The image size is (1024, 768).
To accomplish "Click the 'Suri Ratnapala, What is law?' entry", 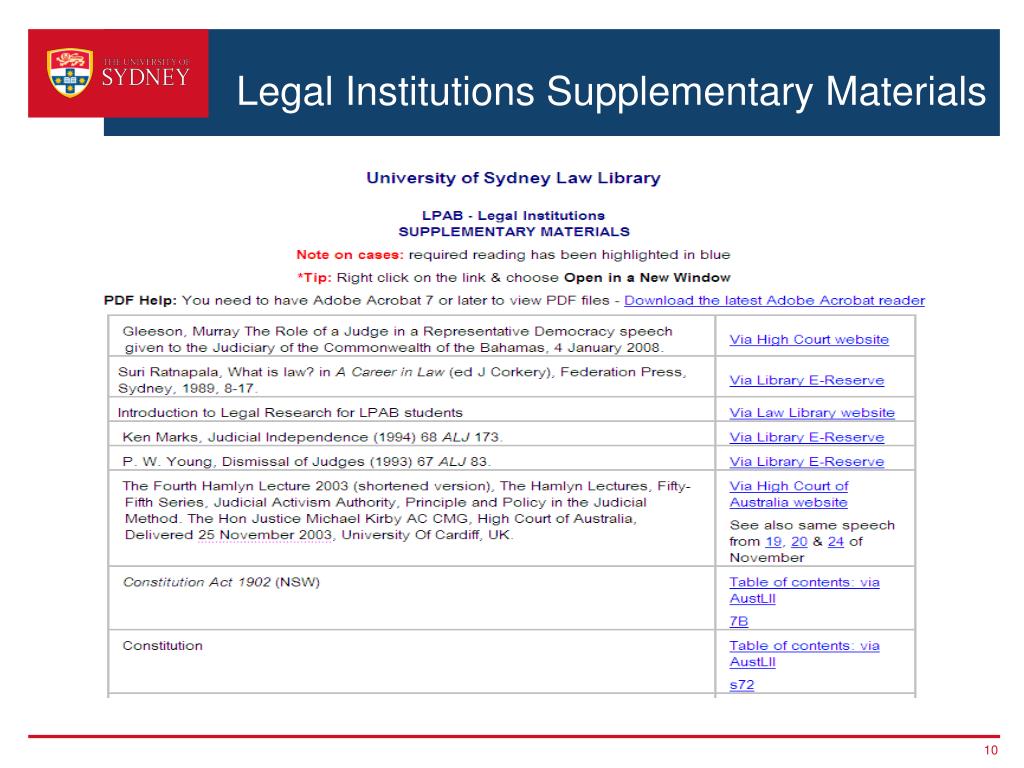I will pos(402,380).
